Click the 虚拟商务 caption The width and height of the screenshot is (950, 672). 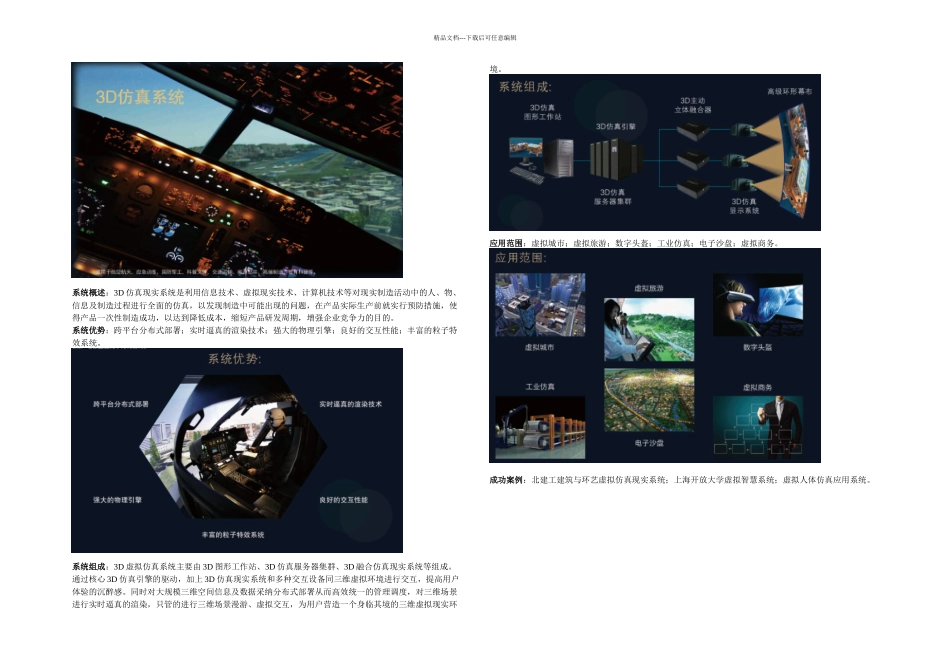[758, 387]
